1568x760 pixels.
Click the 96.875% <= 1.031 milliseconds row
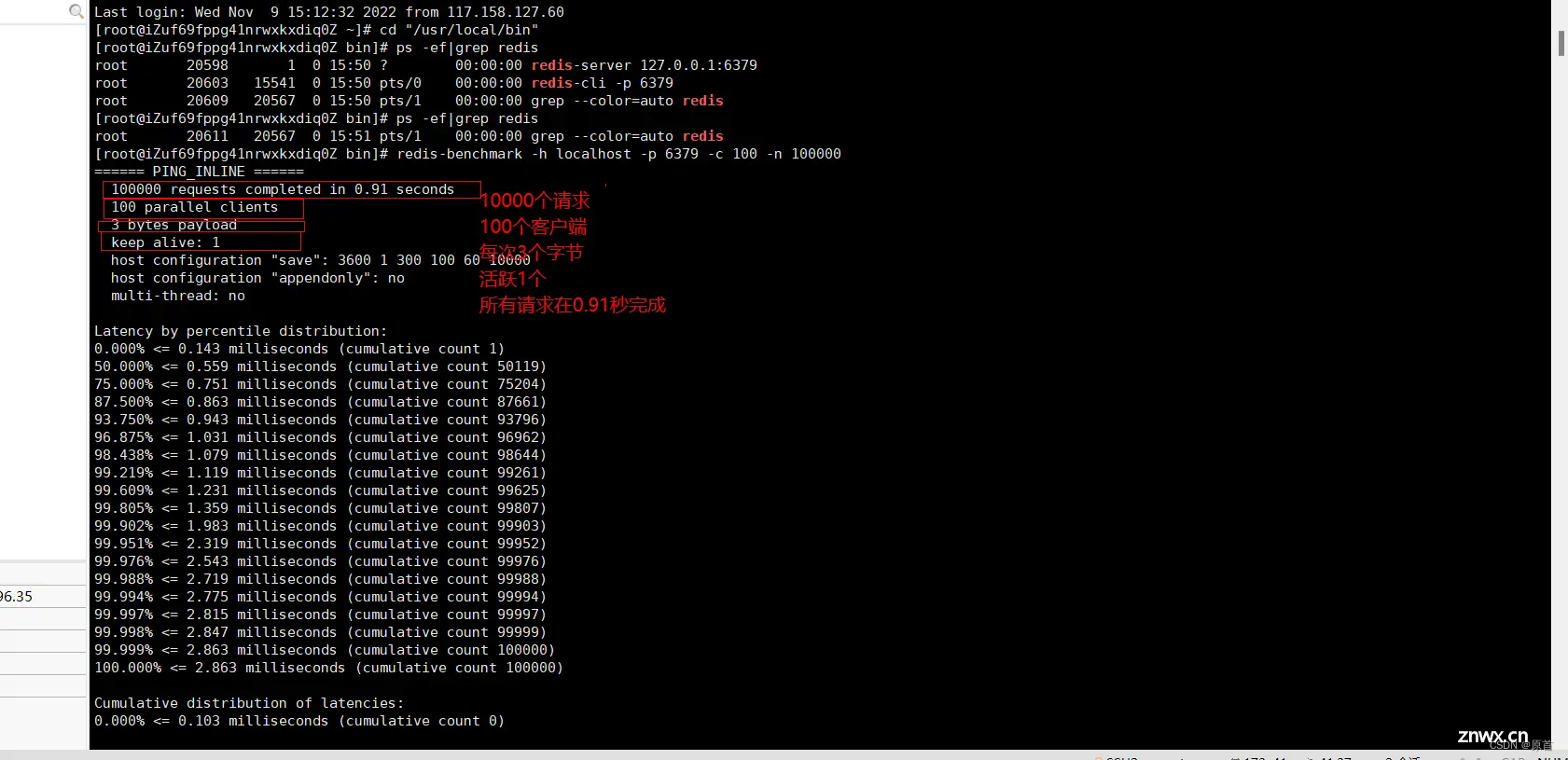(x=321, y=437)
